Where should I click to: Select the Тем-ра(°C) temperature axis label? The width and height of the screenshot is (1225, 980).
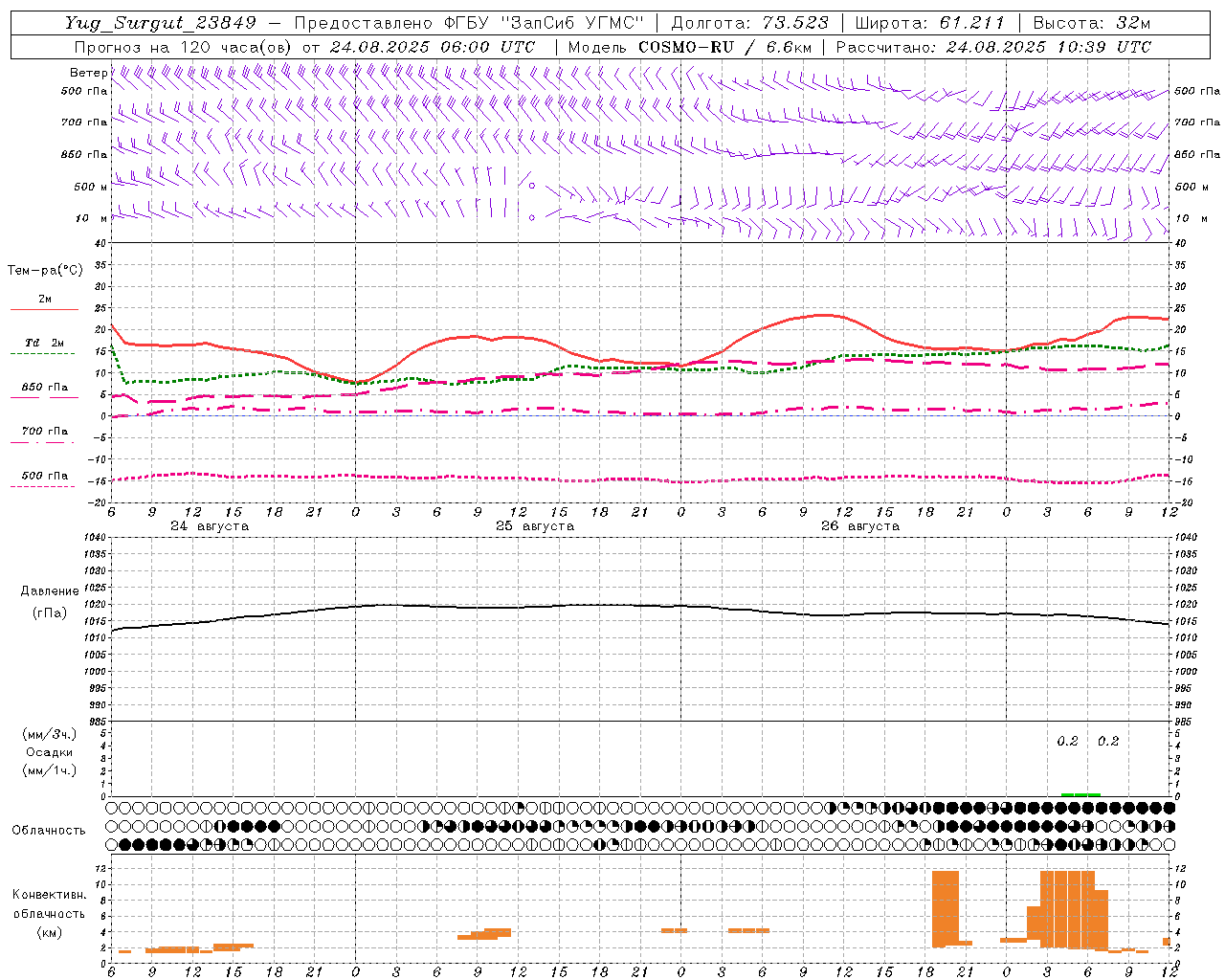coord(45,271)
